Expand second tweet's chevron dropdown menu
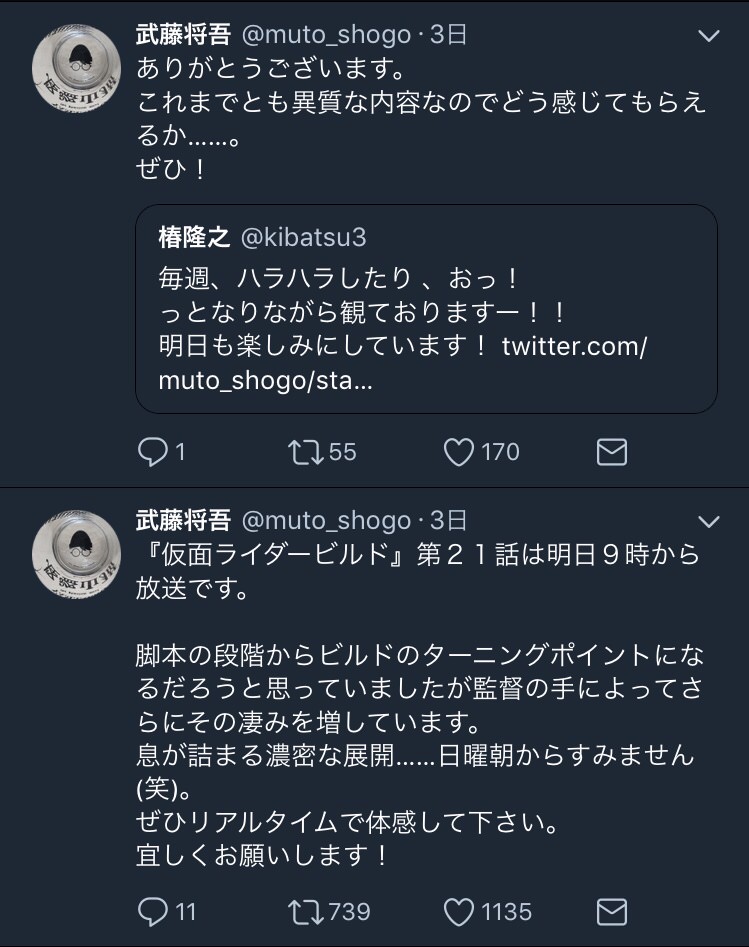This screenshot has height=947, width=749. [708, 521]
